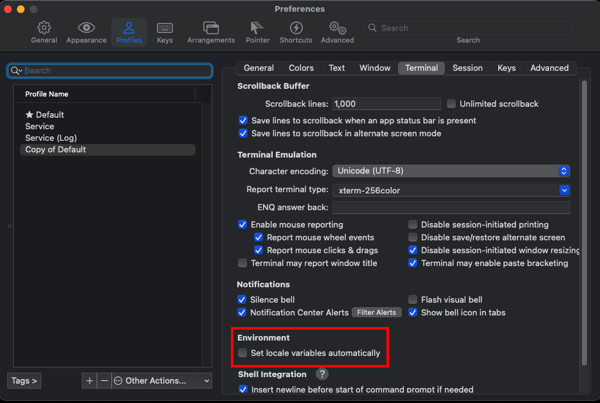Open Advanced preferences gears icon
600x403 pixels.
(x=338, y=28)
